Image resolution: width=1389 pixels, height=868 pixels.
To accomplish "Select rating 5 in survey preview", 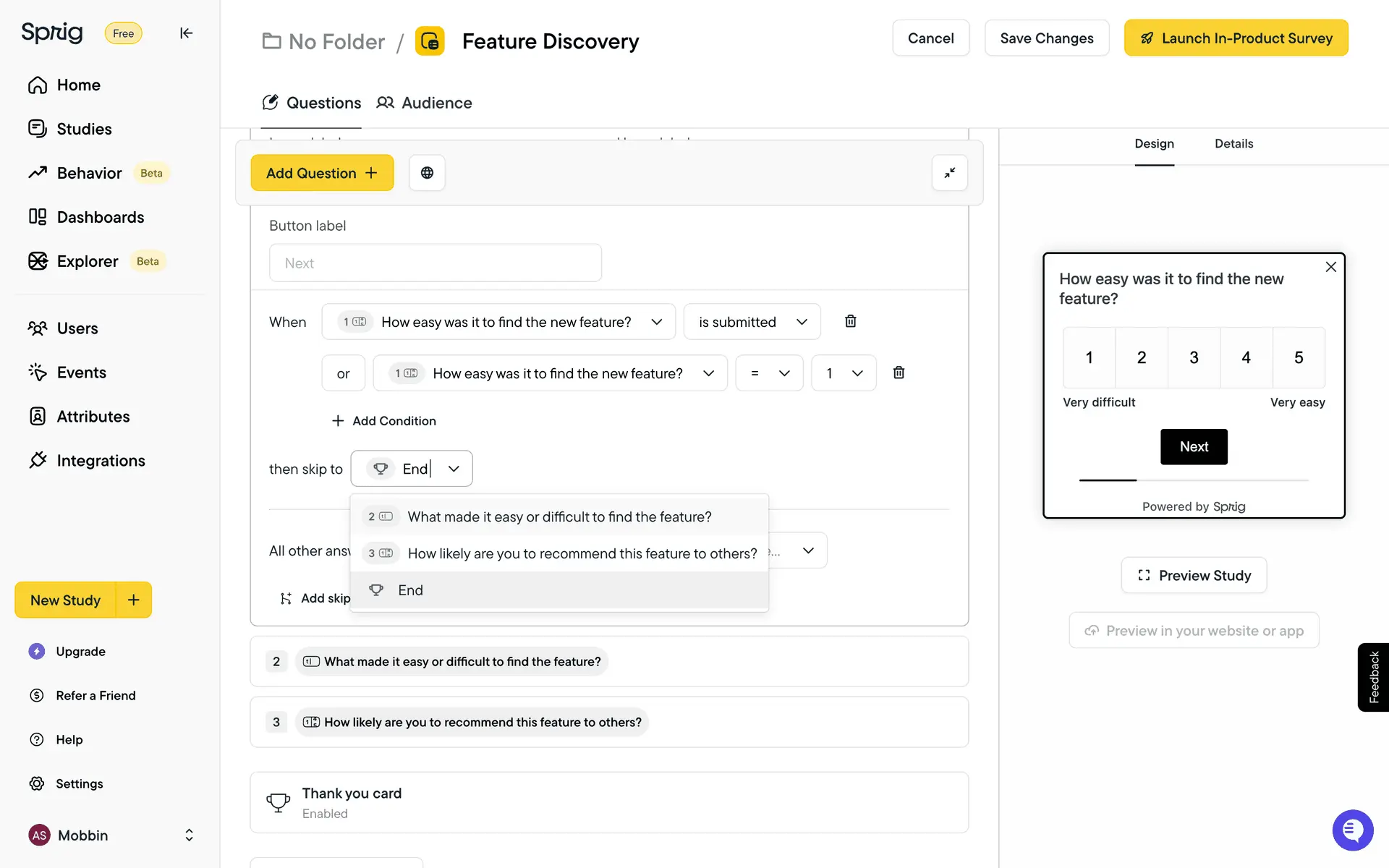I will 1299,357.
